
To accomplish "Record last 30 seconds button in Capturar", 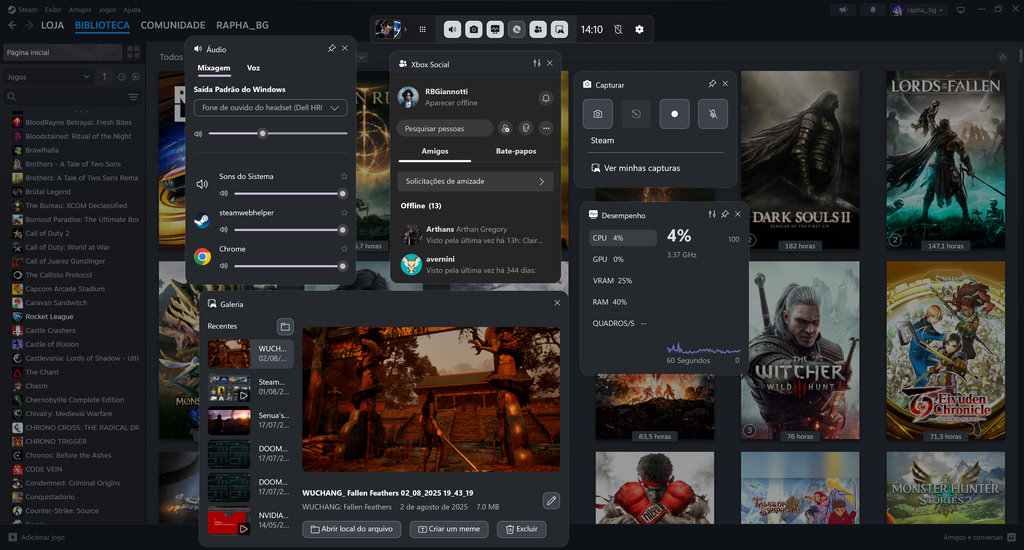I will tap(636, 114).
